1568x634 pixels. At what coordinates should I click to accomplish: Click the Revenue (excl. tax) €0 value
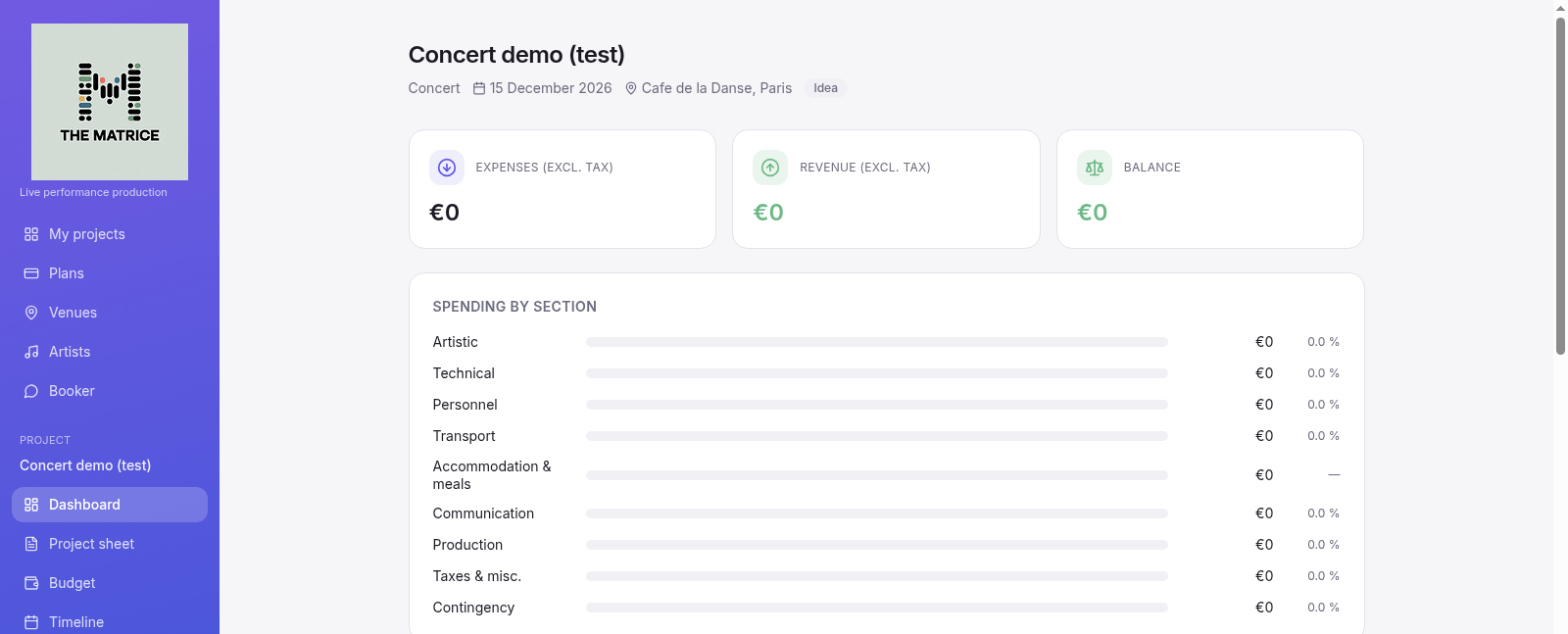click(768, 213)
